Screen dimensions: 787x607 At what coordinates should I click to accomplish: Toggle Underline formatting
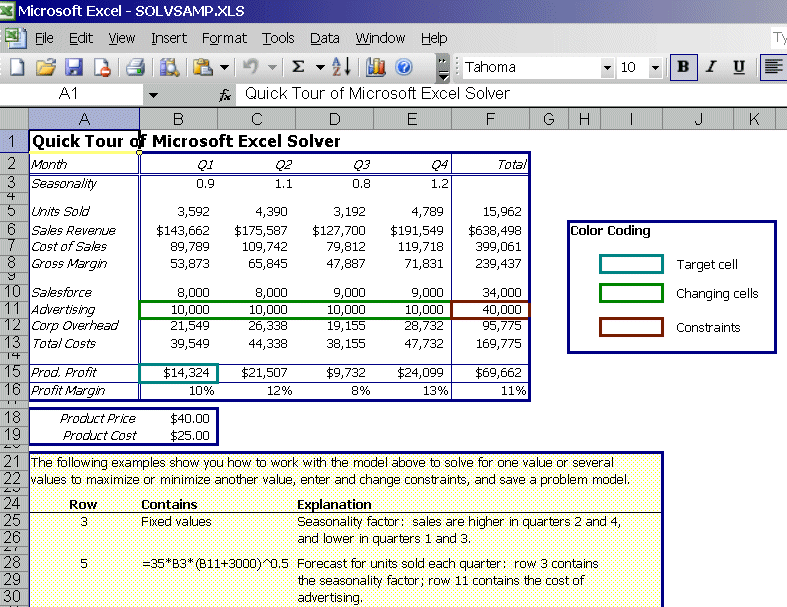[x=740, y=67]
